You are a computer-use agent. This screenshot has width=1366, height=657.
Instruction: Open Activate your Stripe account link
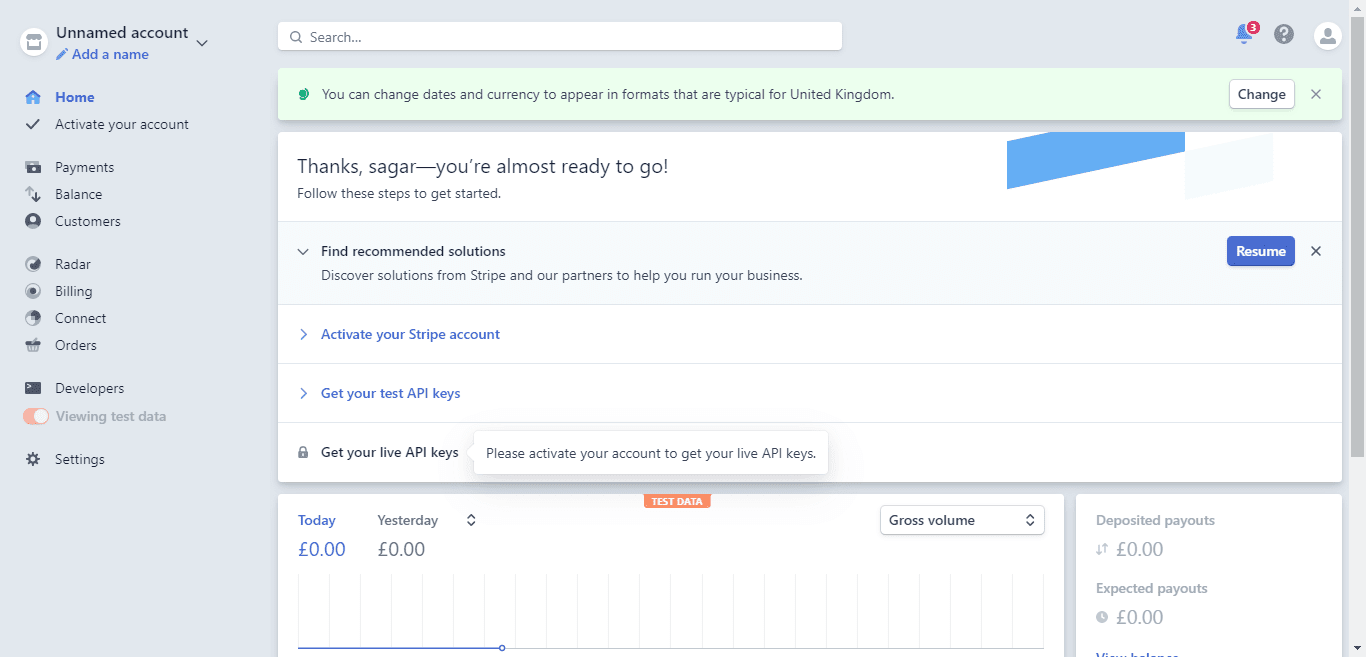click(410, 334)
